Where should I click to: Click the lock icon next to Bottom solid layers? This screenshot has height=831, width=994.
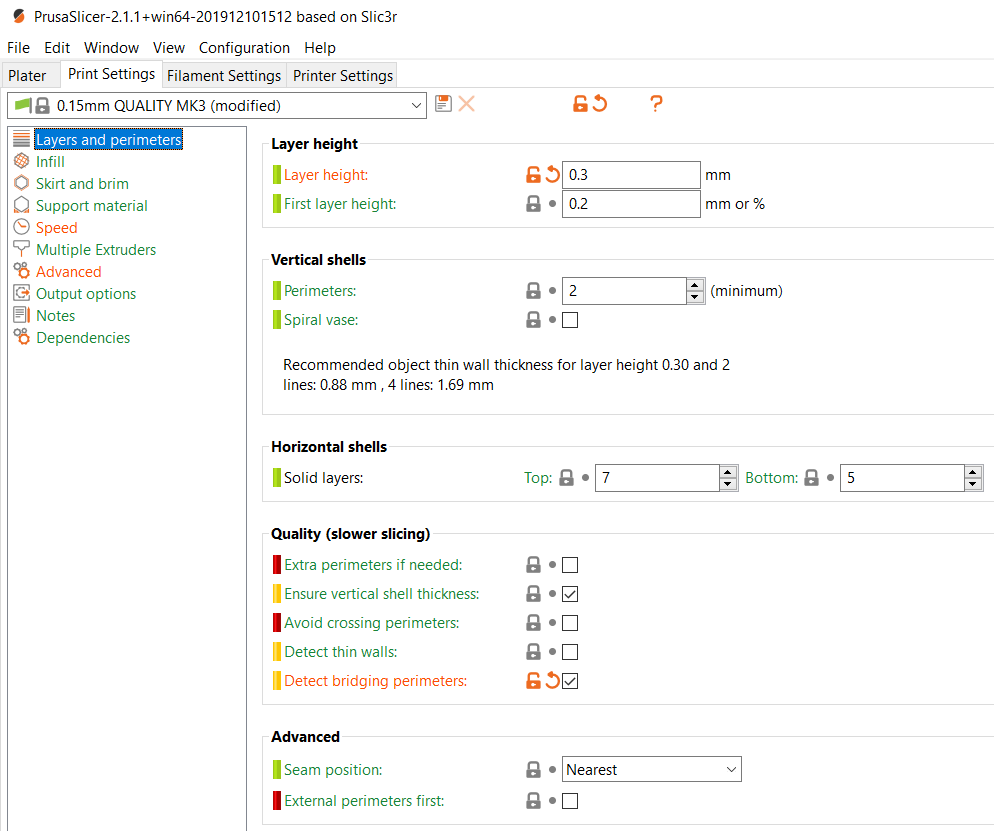(x=811, y=478)
